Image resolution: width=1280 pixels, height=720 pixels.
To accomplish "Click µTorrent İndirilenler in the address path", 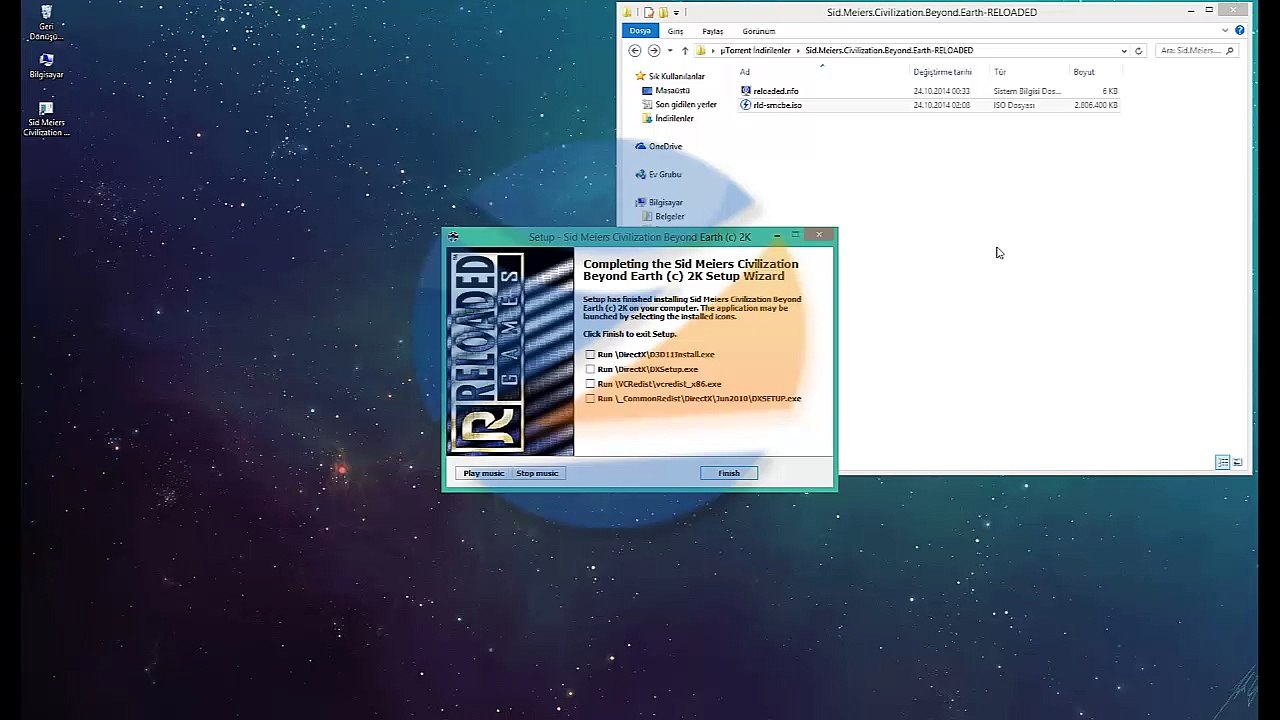I will point(755,50).
